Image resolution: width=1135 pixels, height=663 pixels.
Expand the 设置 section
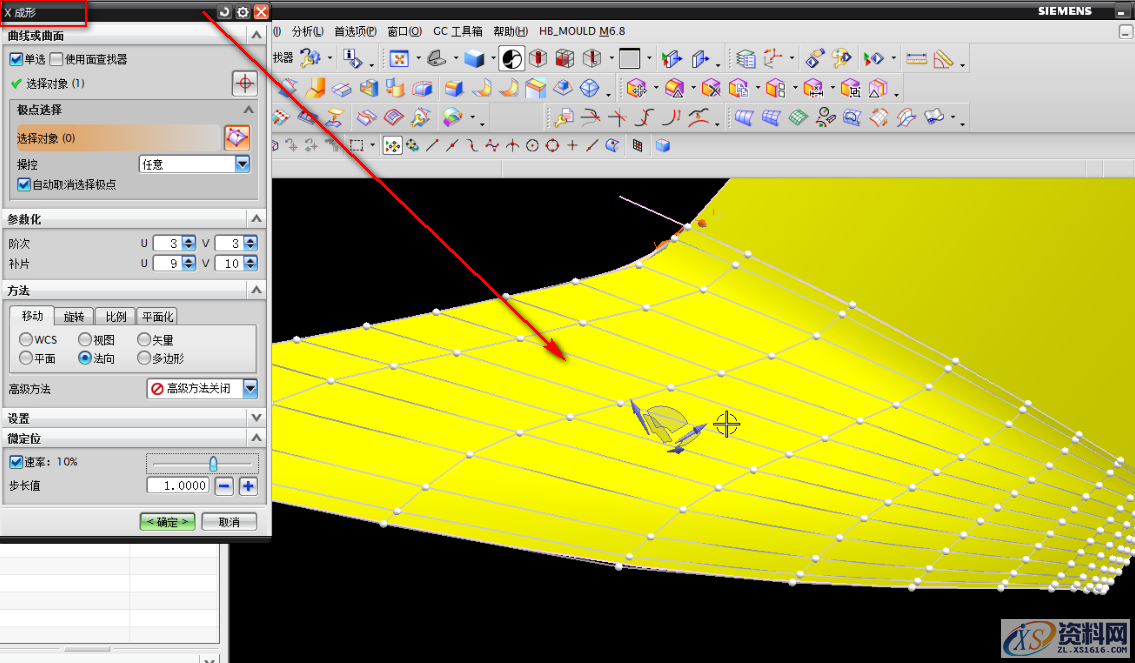point(256,418)
